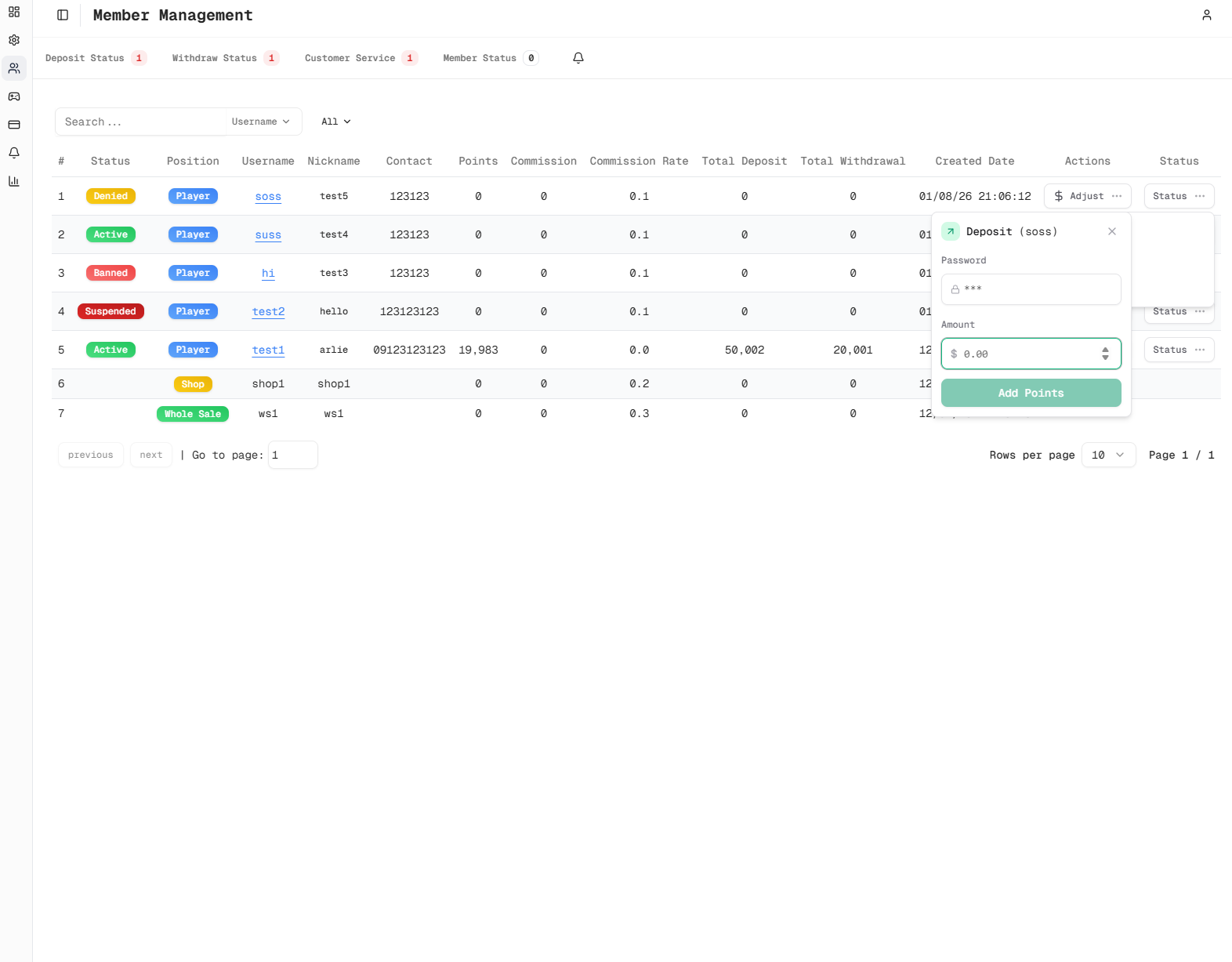Viewport: 1232px width, 962px height.
Task: Expand the Username search filter dropdown
Action: (261, 122)
